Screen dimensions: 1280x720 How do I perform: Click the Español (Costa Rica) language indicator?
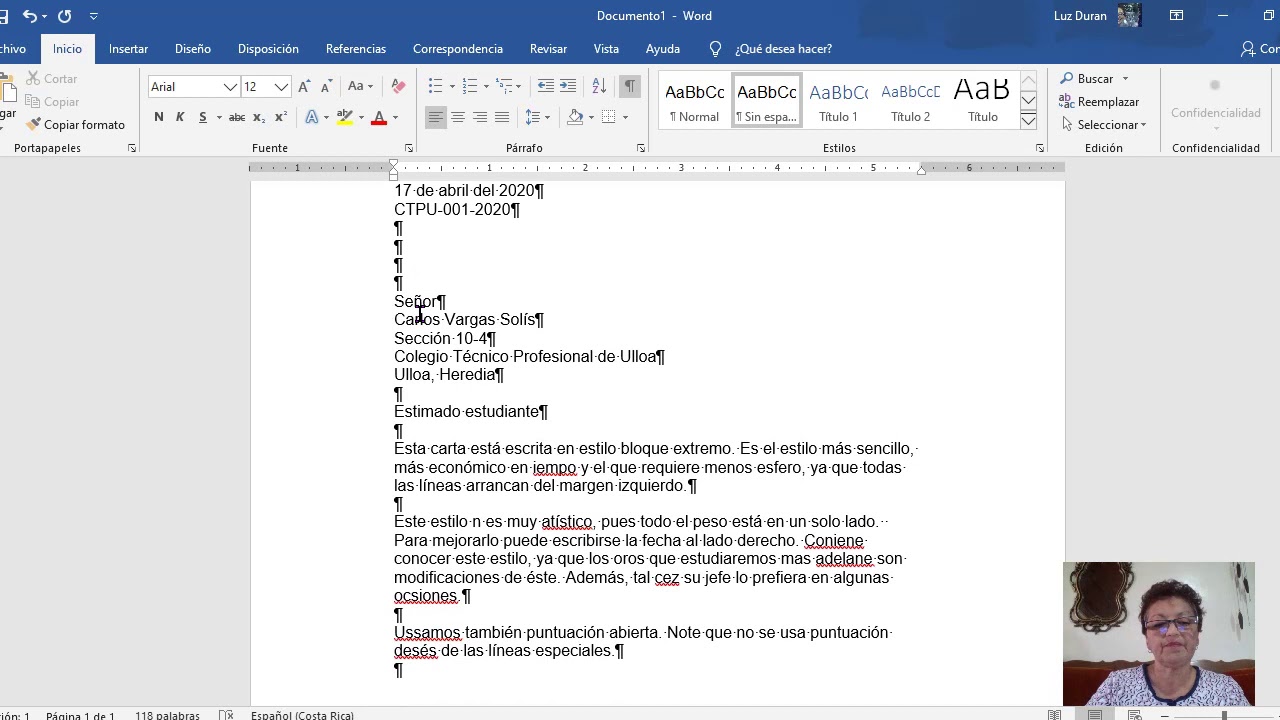302,715
